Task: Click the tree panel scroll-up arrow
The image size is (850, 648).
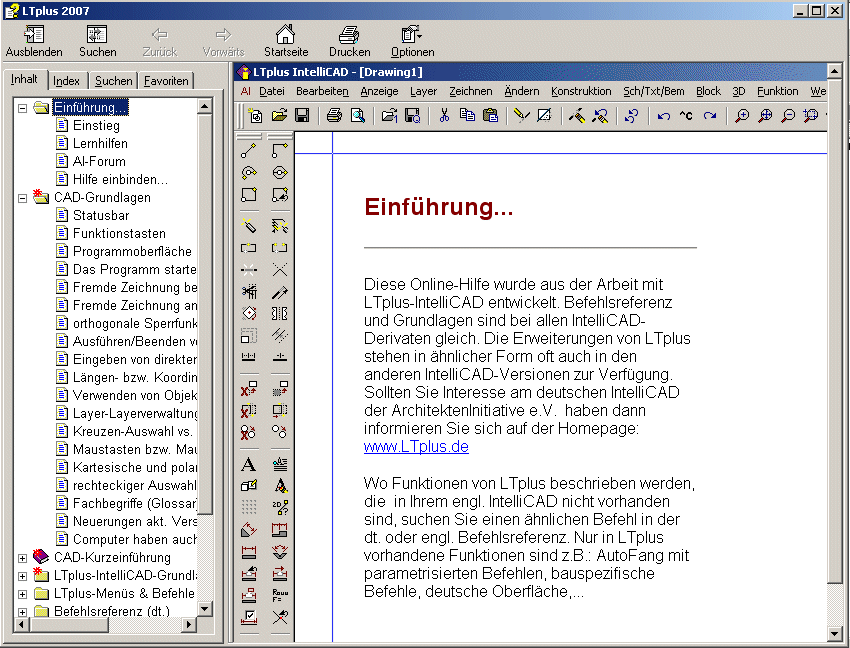Action: click(204, 106)
